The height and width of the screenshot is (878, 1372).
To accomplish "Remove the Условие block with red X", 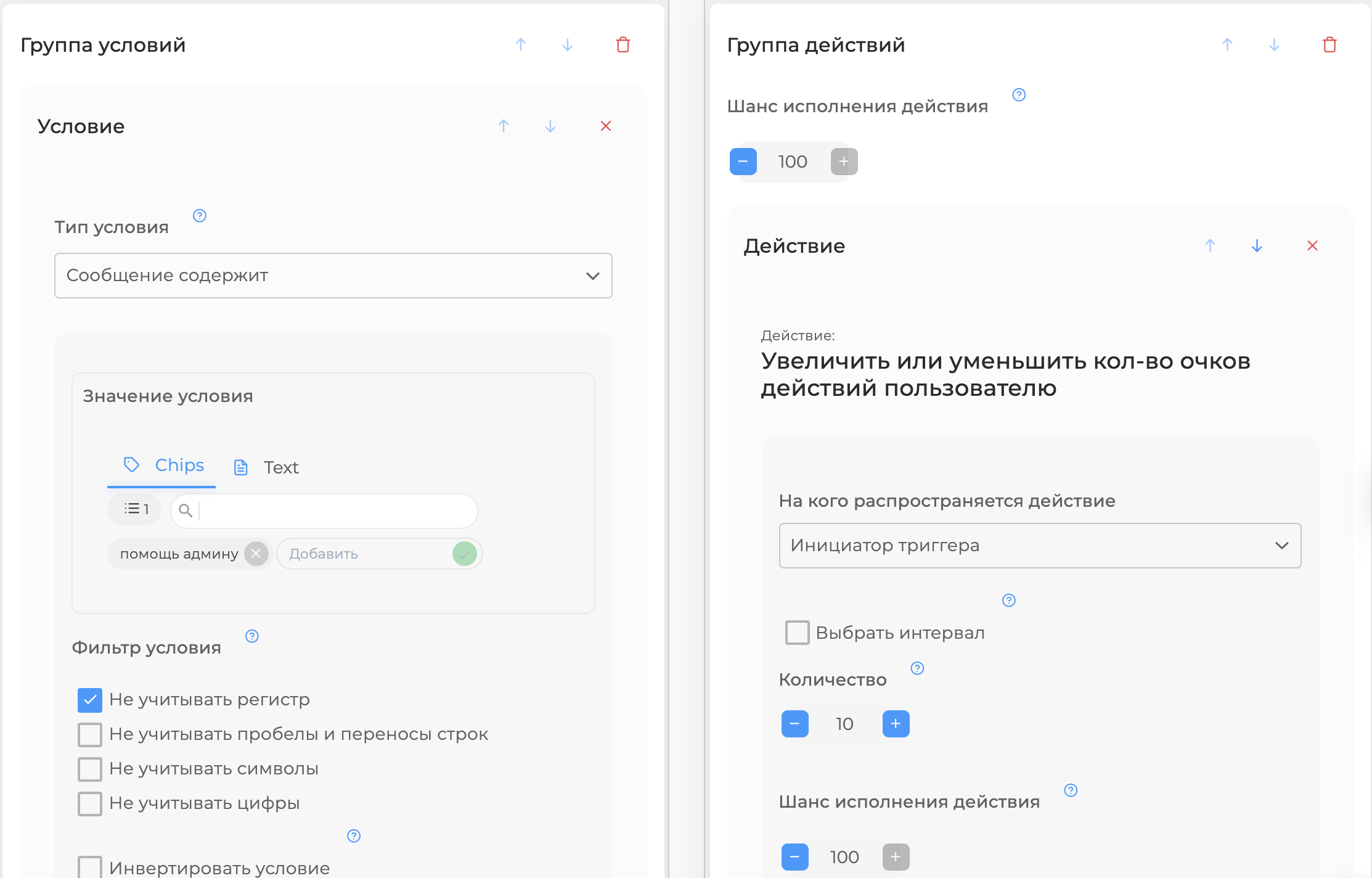I will click(606, 126).
